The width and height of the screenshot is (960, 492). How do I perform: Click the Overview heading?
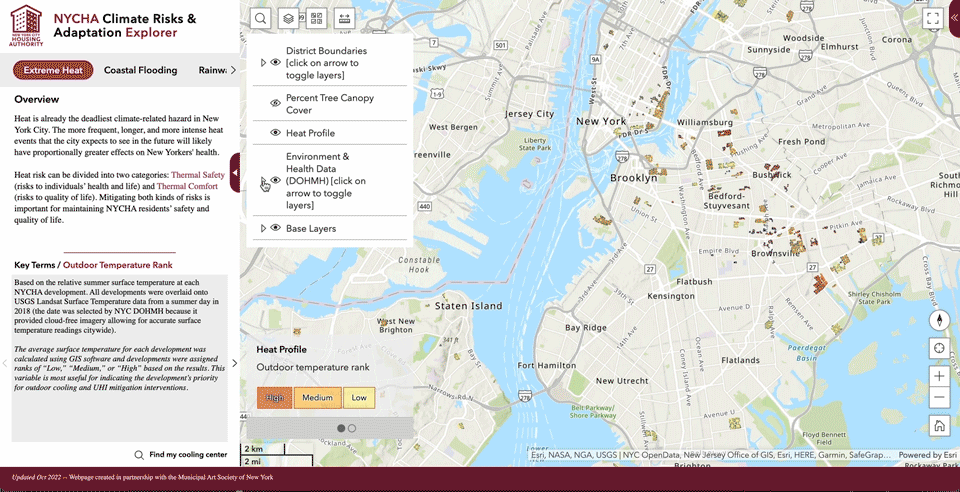pos(37,99)
